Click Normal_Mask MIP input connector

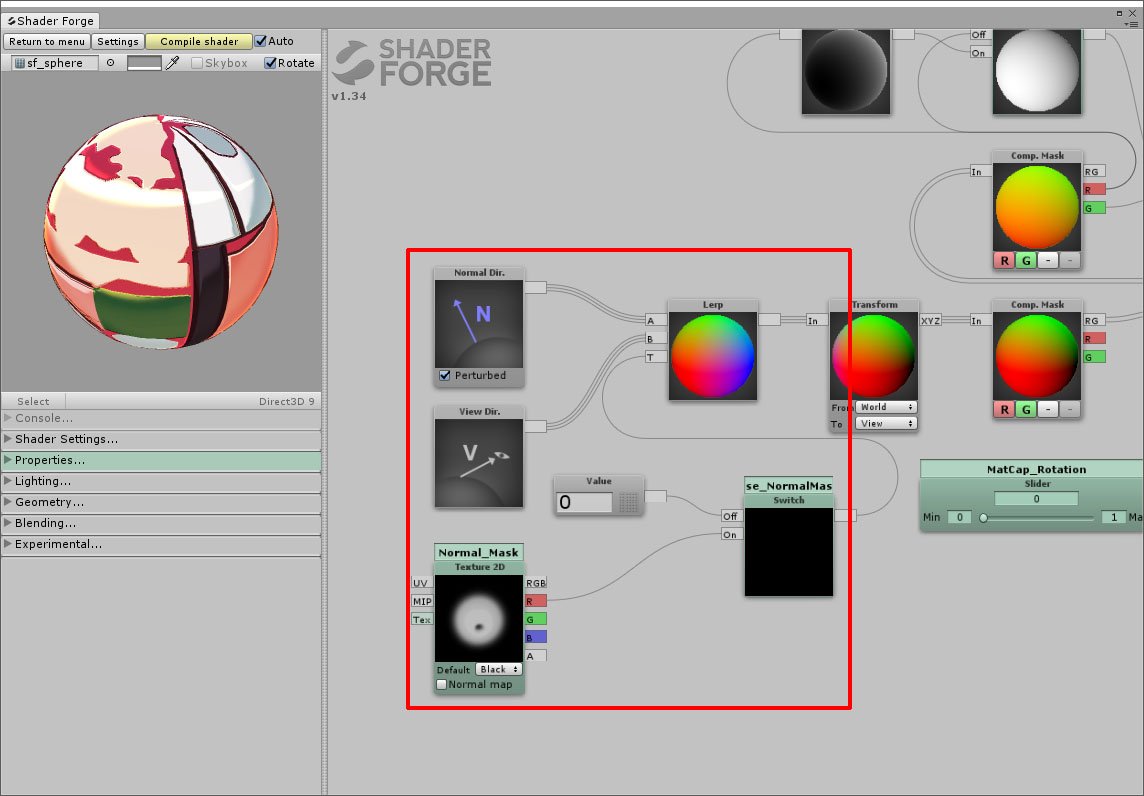[422, 601]
